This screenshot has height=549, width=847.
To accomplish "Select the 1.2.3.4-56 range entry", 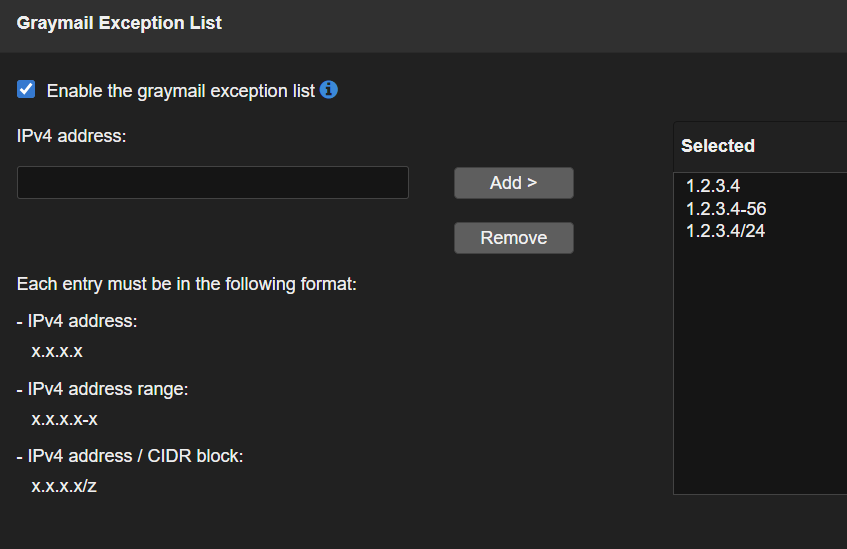I will 725,209.
